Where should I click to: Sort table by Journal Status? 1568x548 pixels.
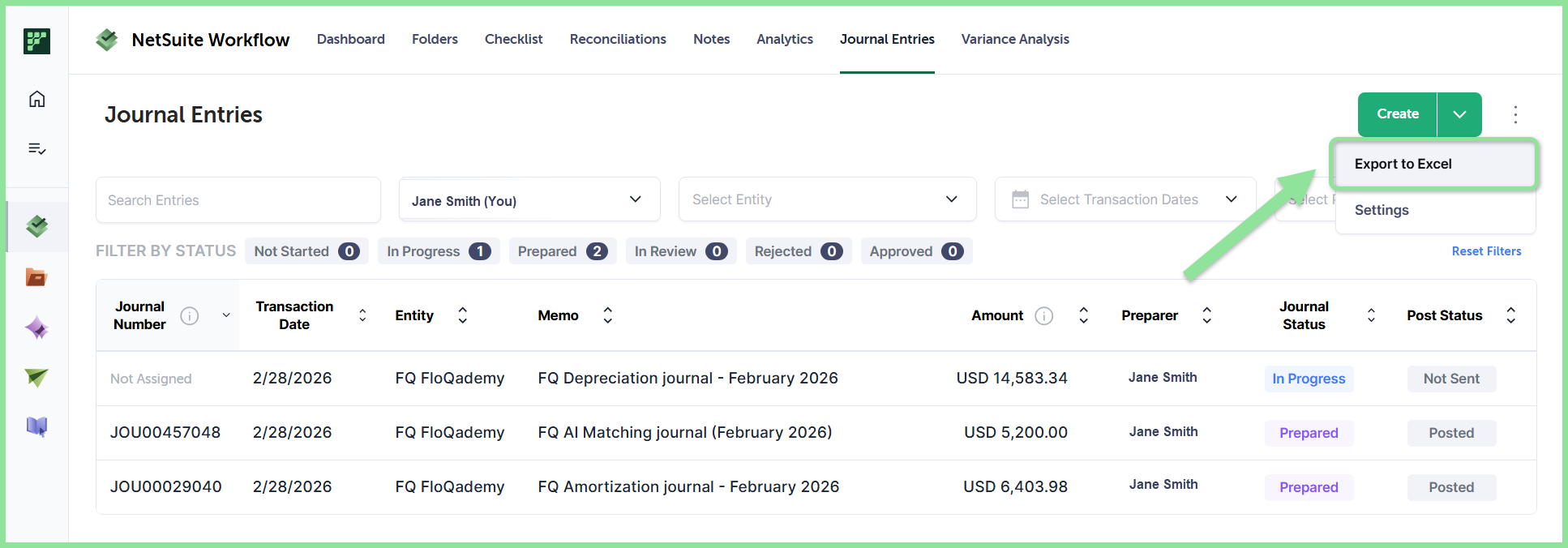1371,315
